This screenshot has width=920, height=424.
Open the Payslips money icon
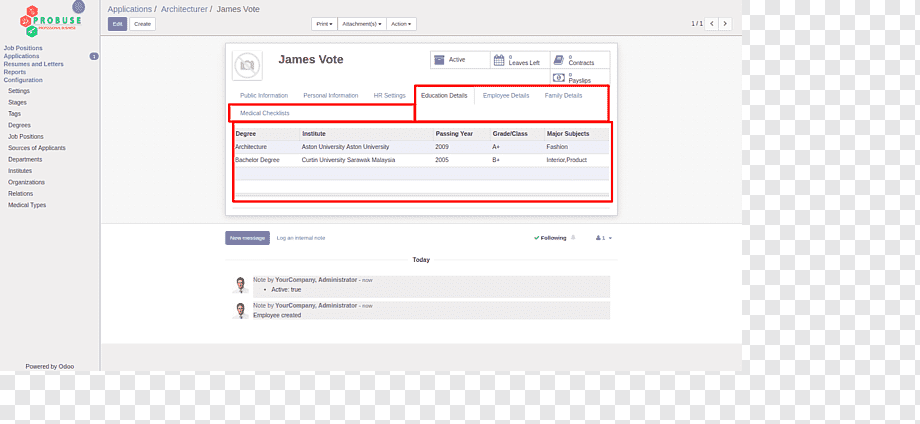pos(559,77)
